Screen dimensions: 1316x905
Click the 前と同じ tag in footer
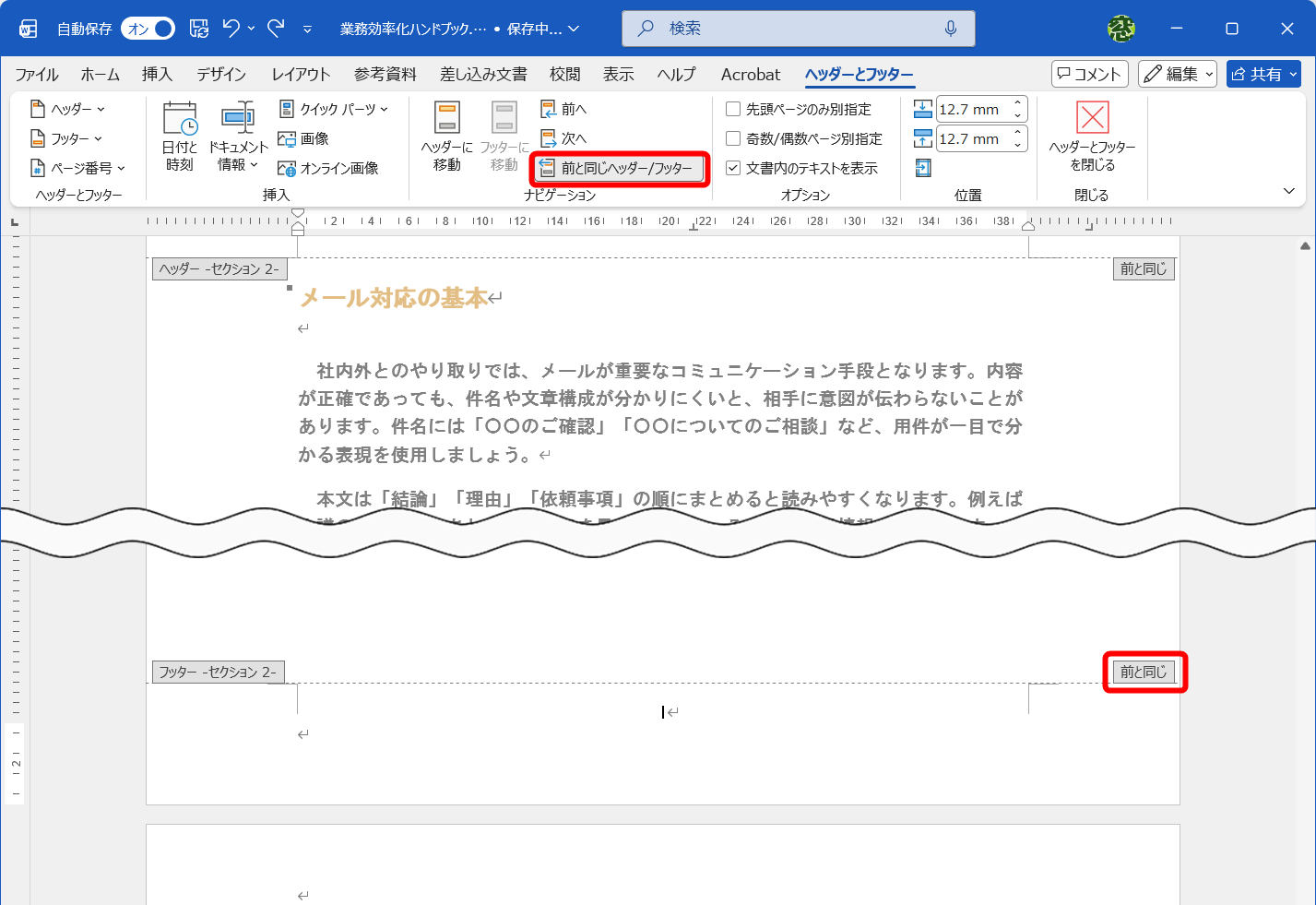click(1144, 672)
